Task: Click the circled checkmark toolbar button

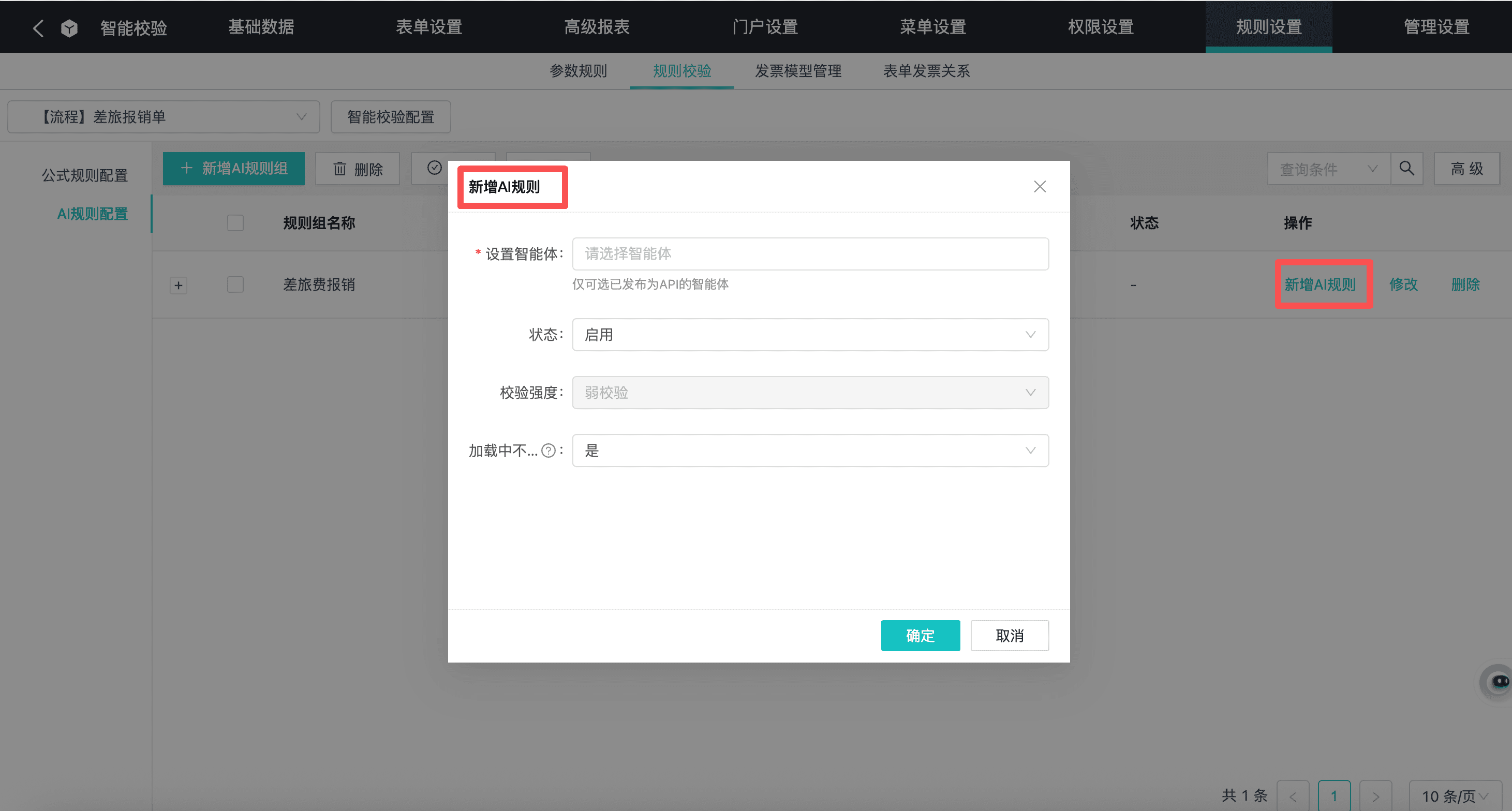Action: [434, 169]
